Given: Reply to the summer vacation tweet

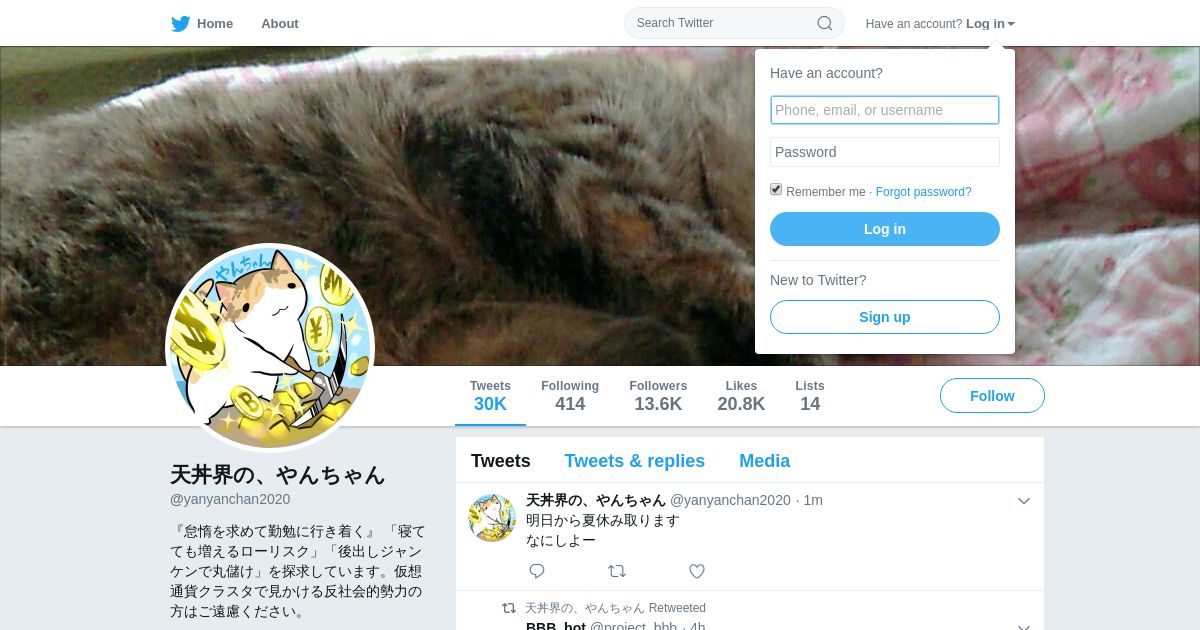Looking at the screenshot, I should click(537, 571).
